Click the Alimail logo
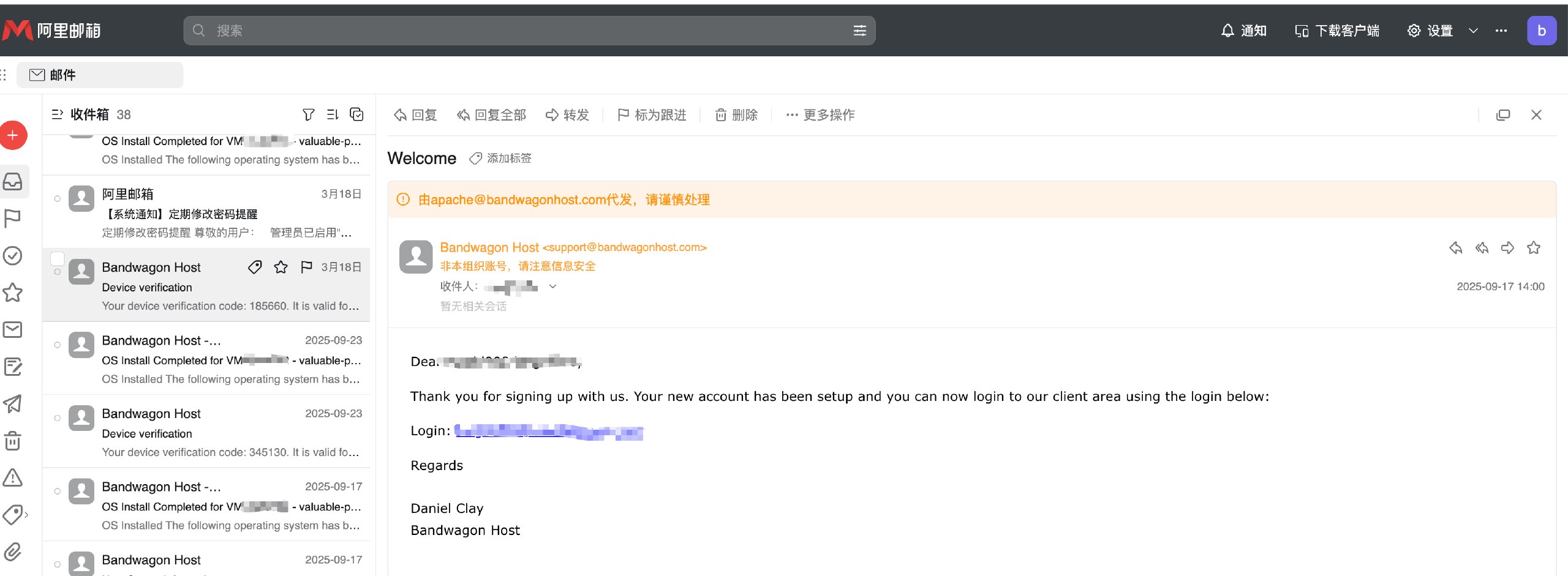 click(x=51, y=30)
